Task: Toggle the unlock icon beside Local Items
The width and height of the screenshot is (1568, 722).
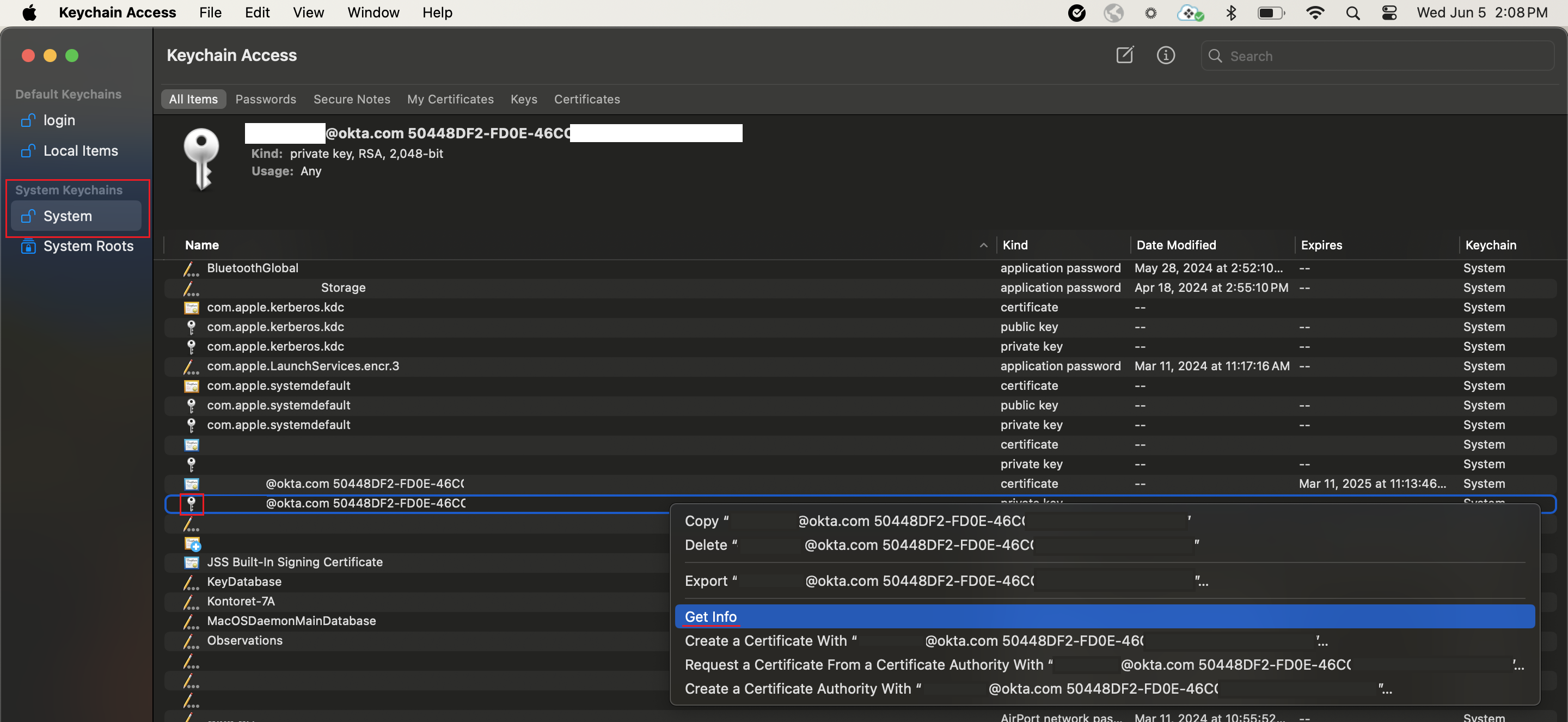Action: click(28, 150)
